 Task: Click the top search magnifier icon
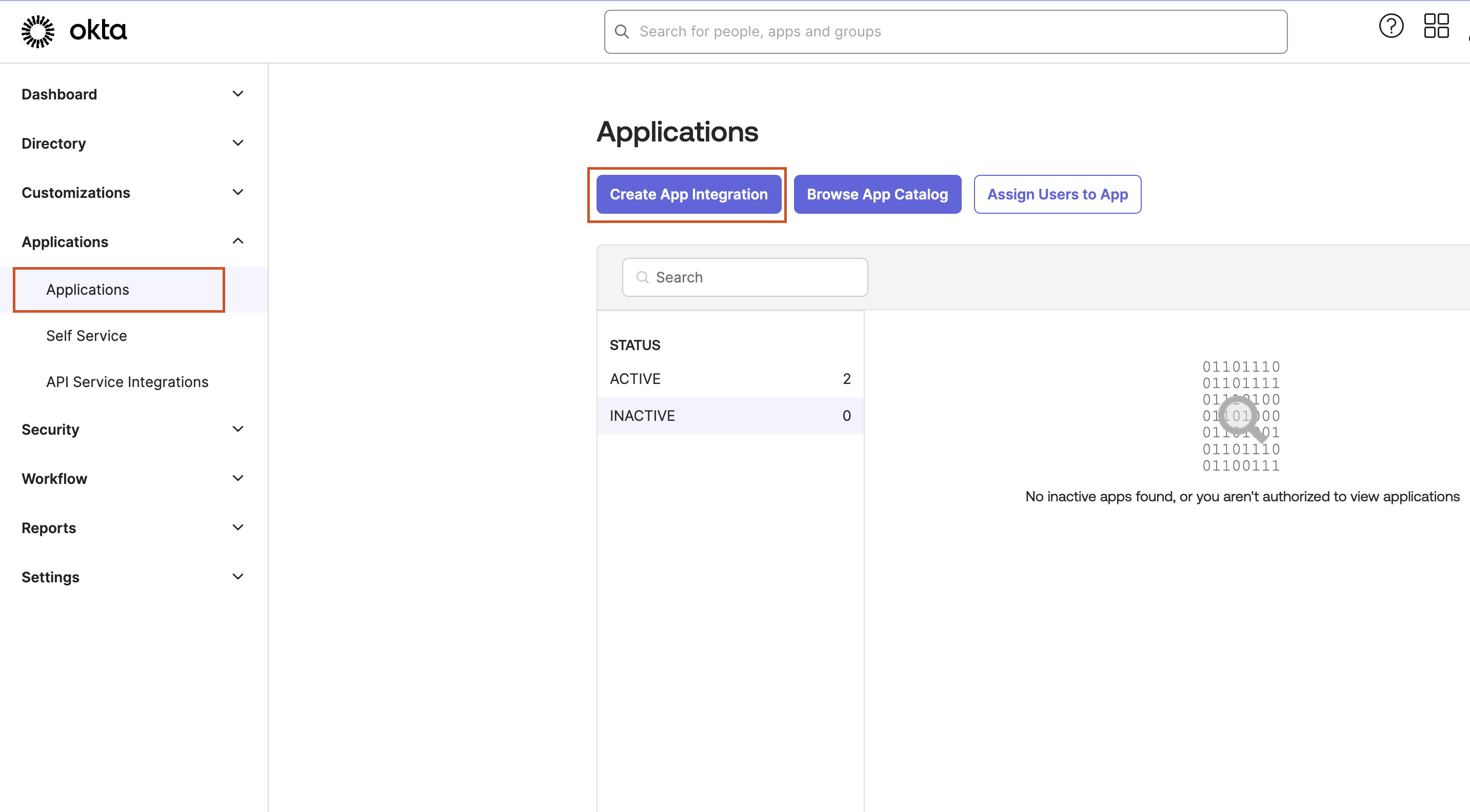622,31
